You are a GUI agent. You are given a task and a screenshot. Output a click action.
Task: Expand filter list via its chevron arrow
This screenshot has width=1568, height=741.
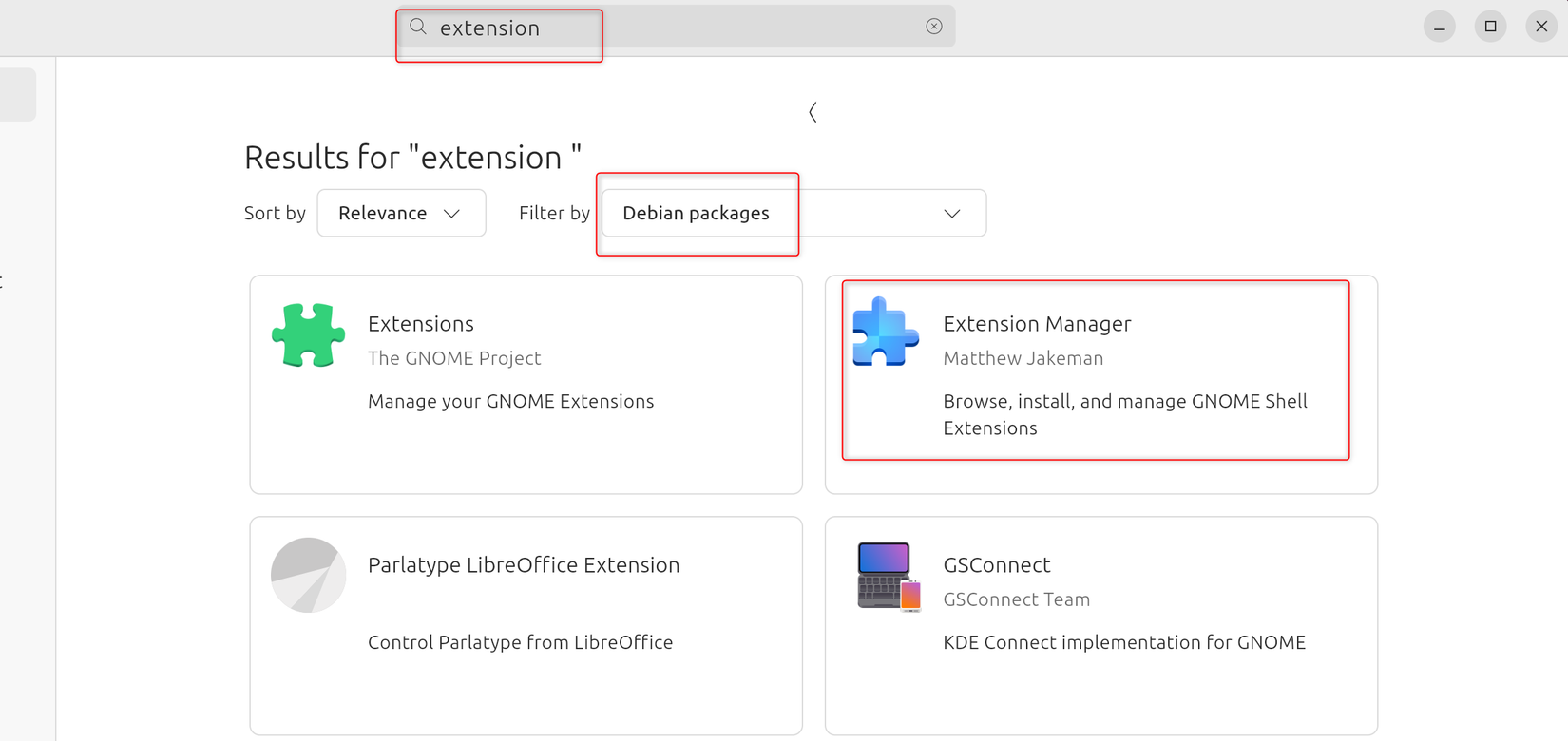tap(952, 214)
